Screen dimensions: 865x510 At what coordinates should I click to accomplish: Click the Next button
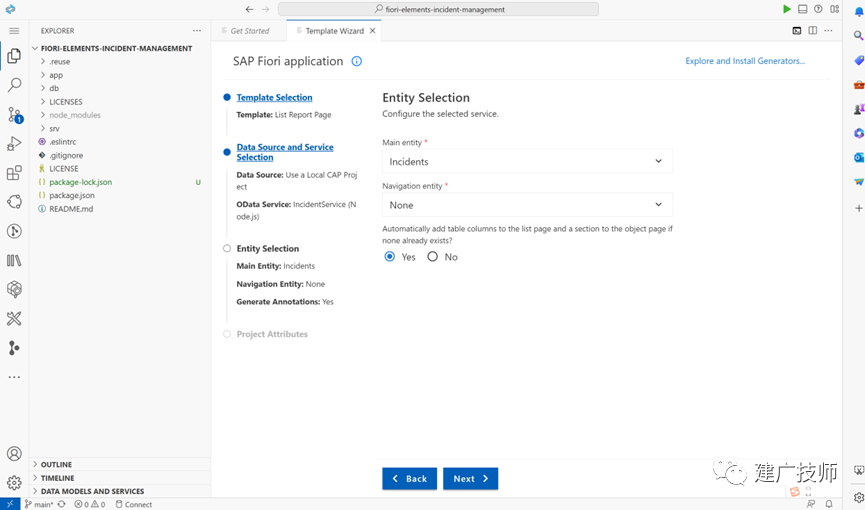(x=471, y=479)
